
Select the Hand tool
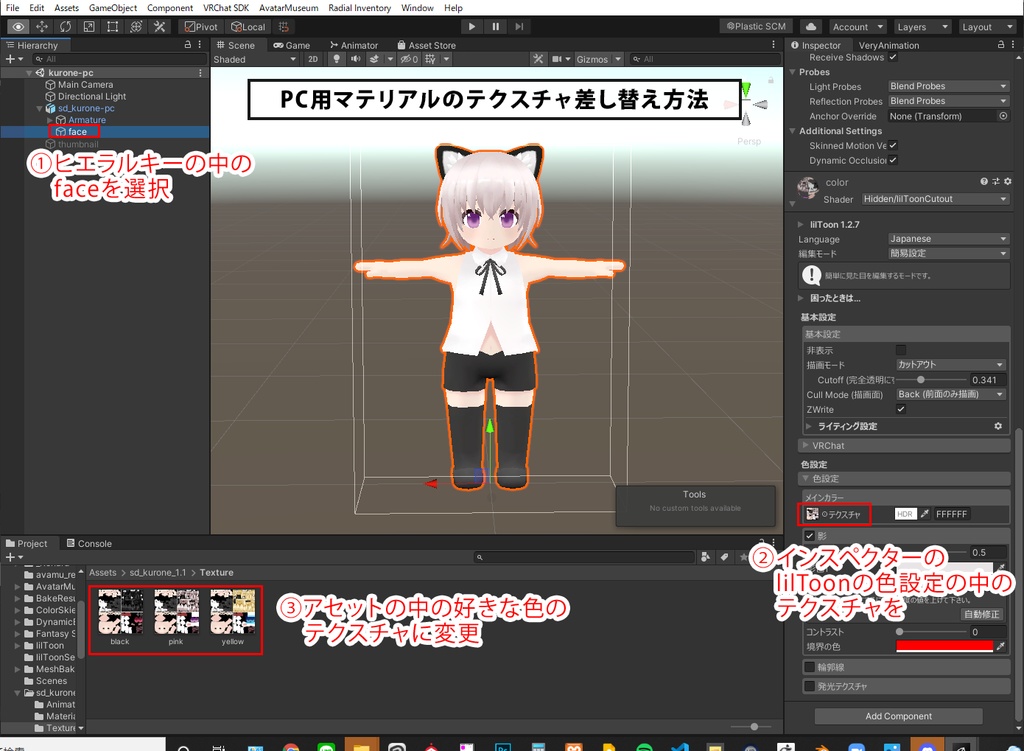coord(18,26)
